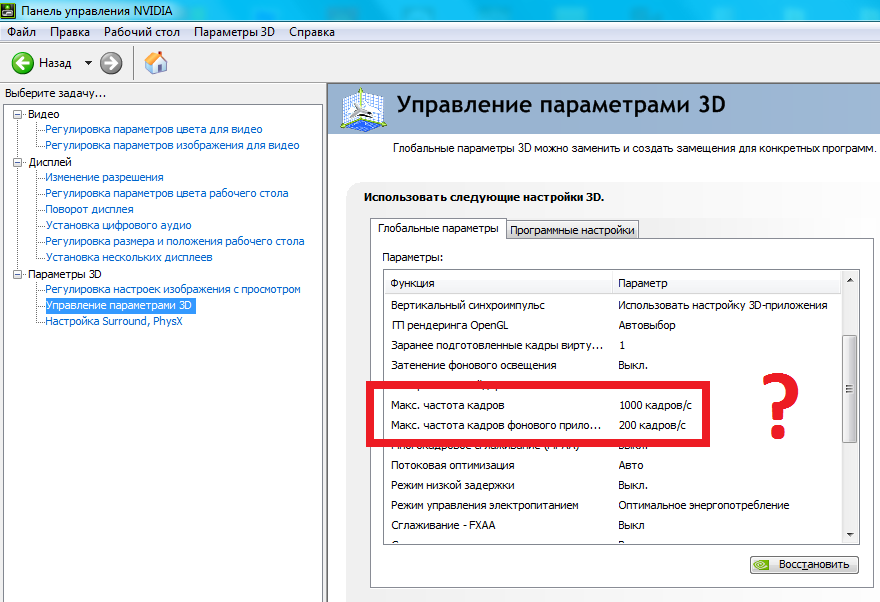Open the Back history dropdown arrow

tap(88, 63)
